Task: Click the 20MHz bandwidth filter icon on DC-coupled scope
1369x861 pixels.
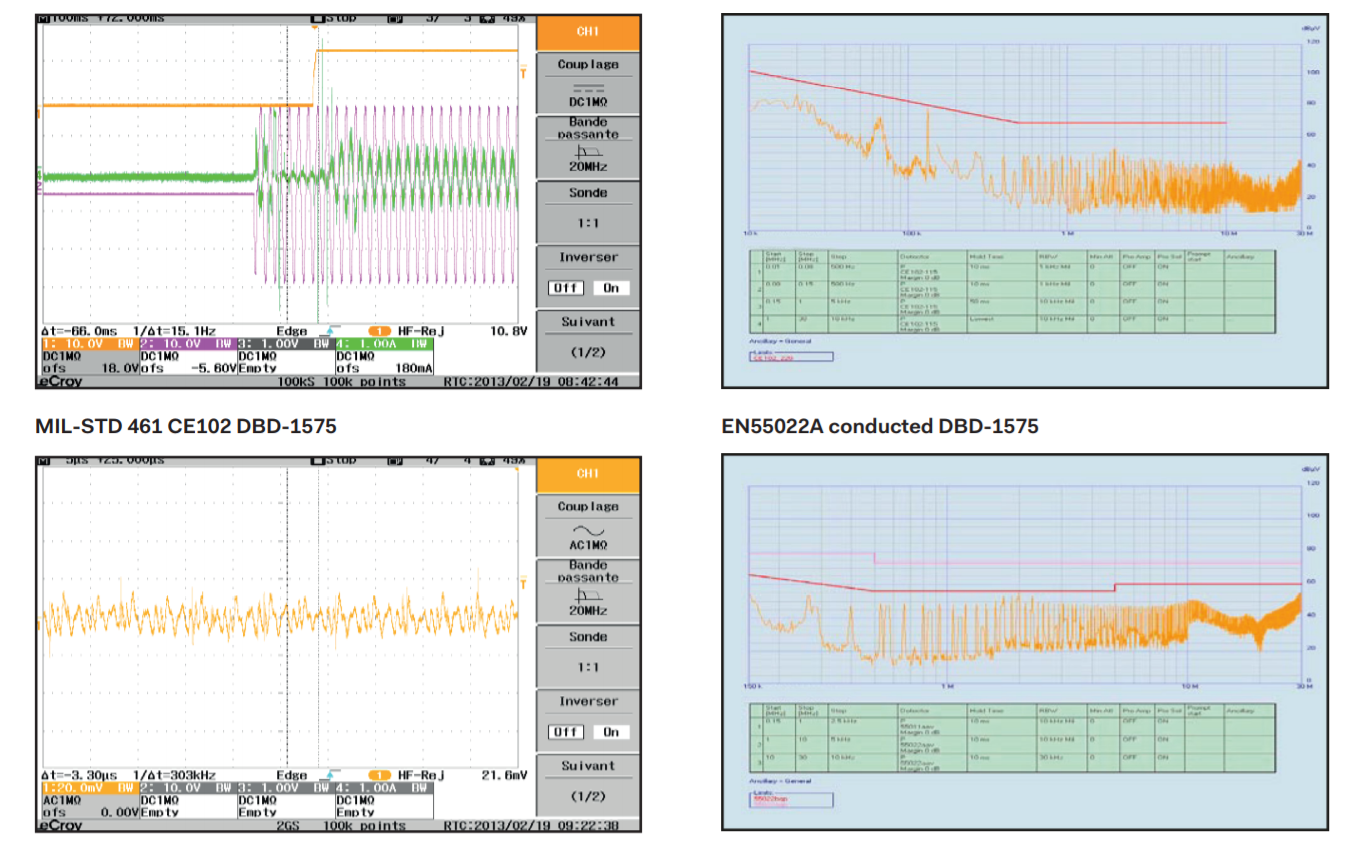Action: tap(588, 152)
